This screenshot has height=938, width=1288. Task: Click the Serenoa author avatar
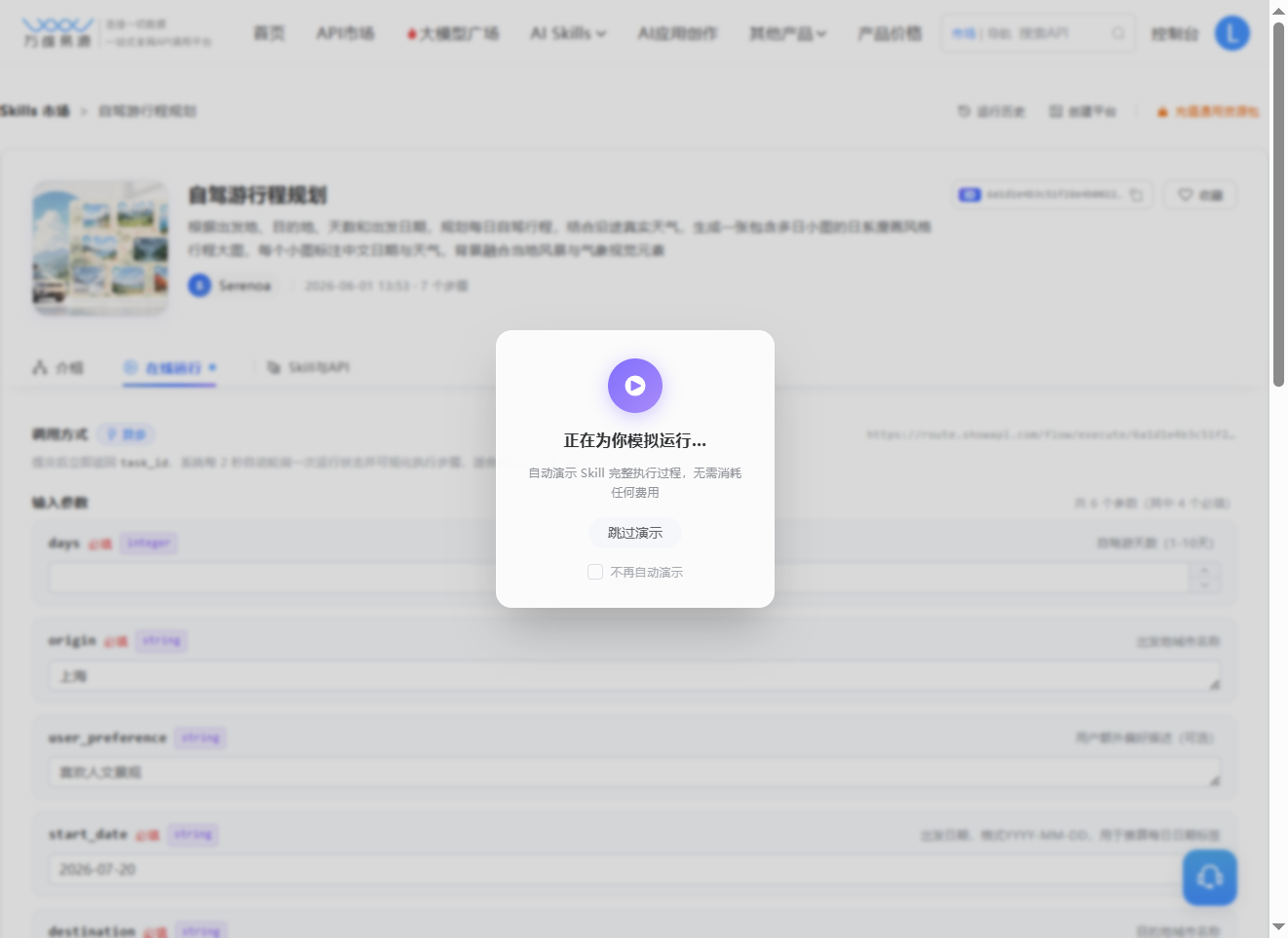[x=199, y=285]
